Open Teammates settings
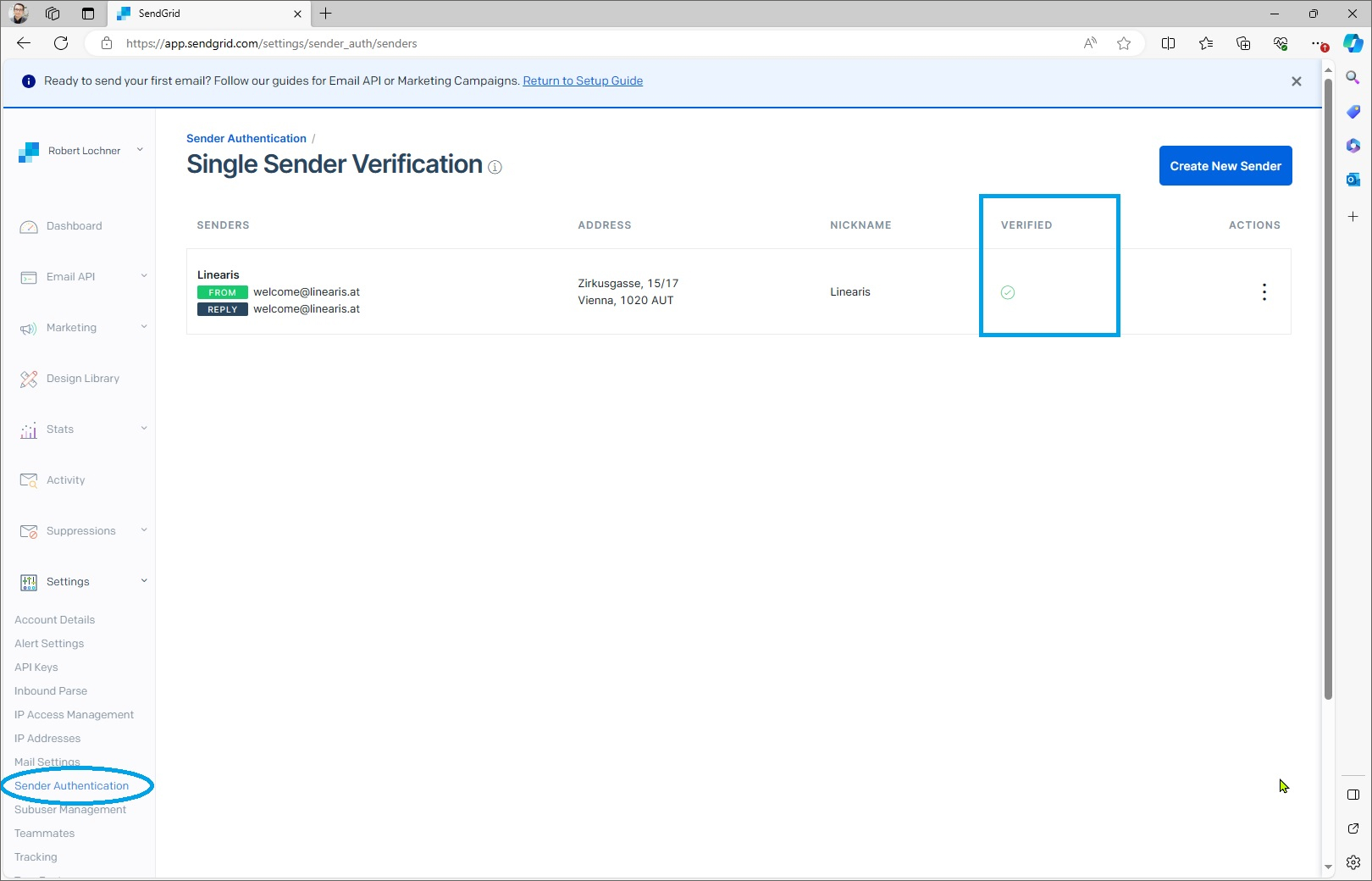Screen dimensions: 1372x881 [x=44, y=834]
